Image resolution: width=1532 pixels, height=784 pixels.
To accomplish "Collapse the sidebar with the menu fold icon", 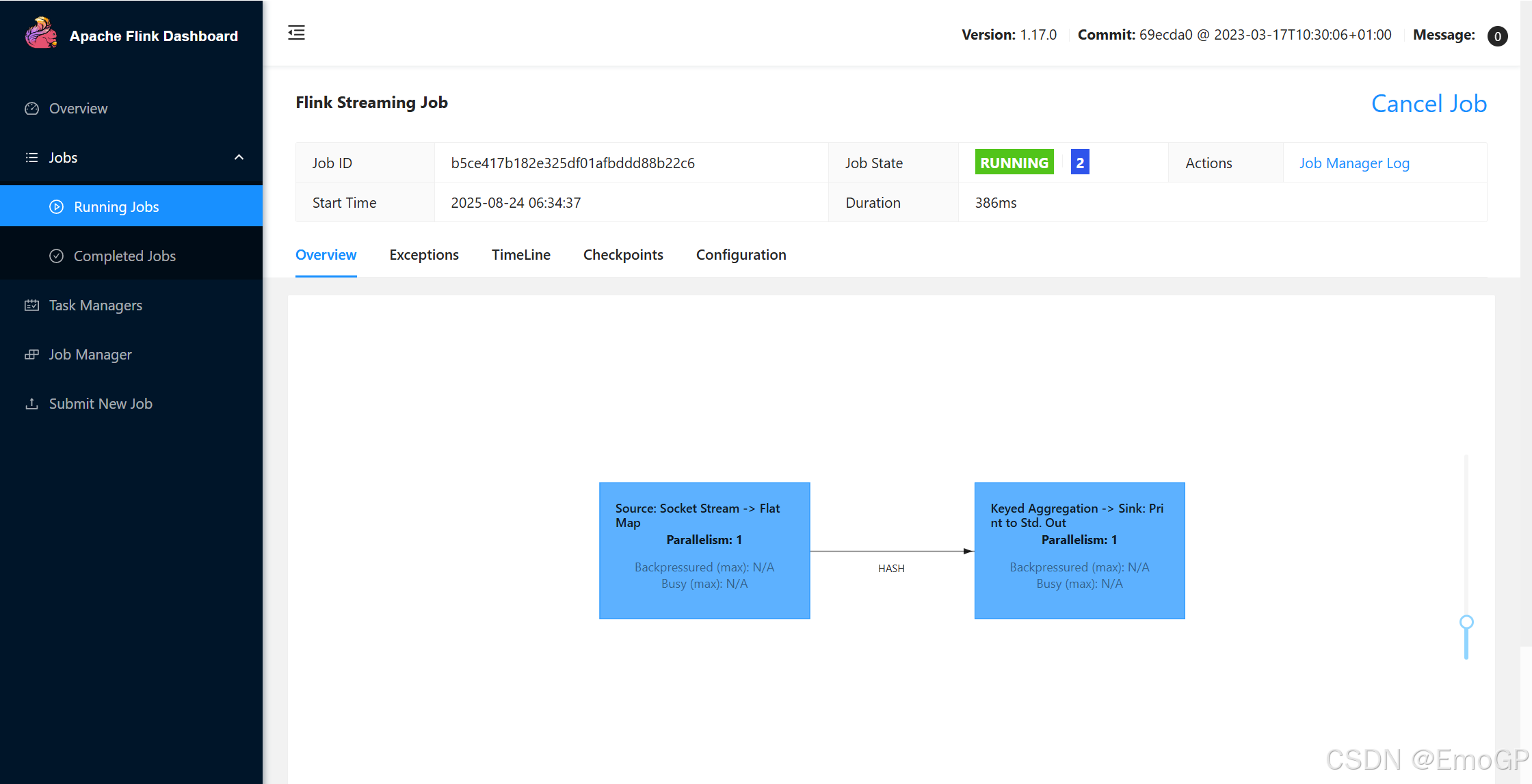I will coord(296,33).
